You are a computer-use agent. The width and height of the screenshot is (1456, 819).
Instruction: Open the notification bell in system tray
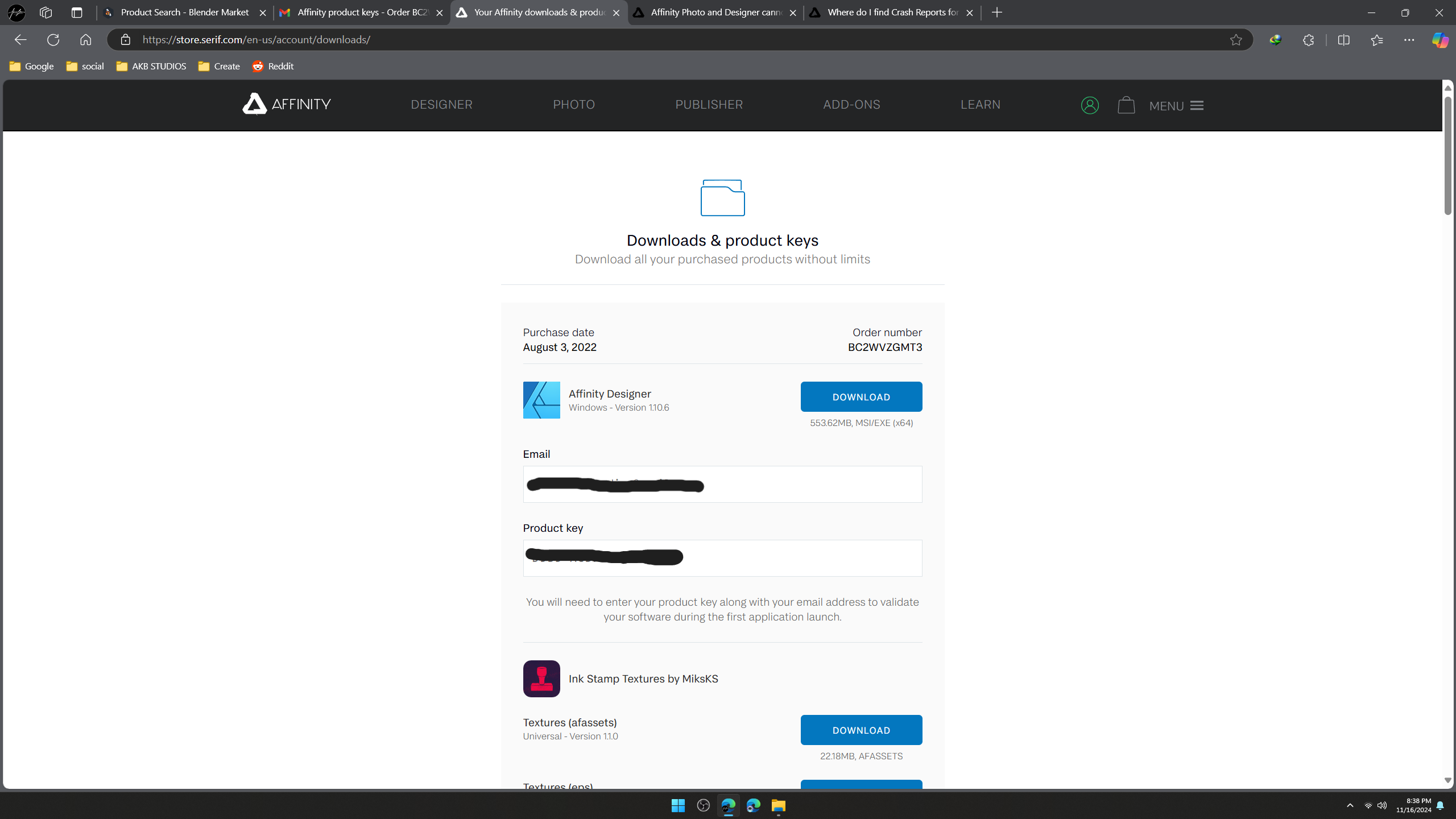point(1440,805)
